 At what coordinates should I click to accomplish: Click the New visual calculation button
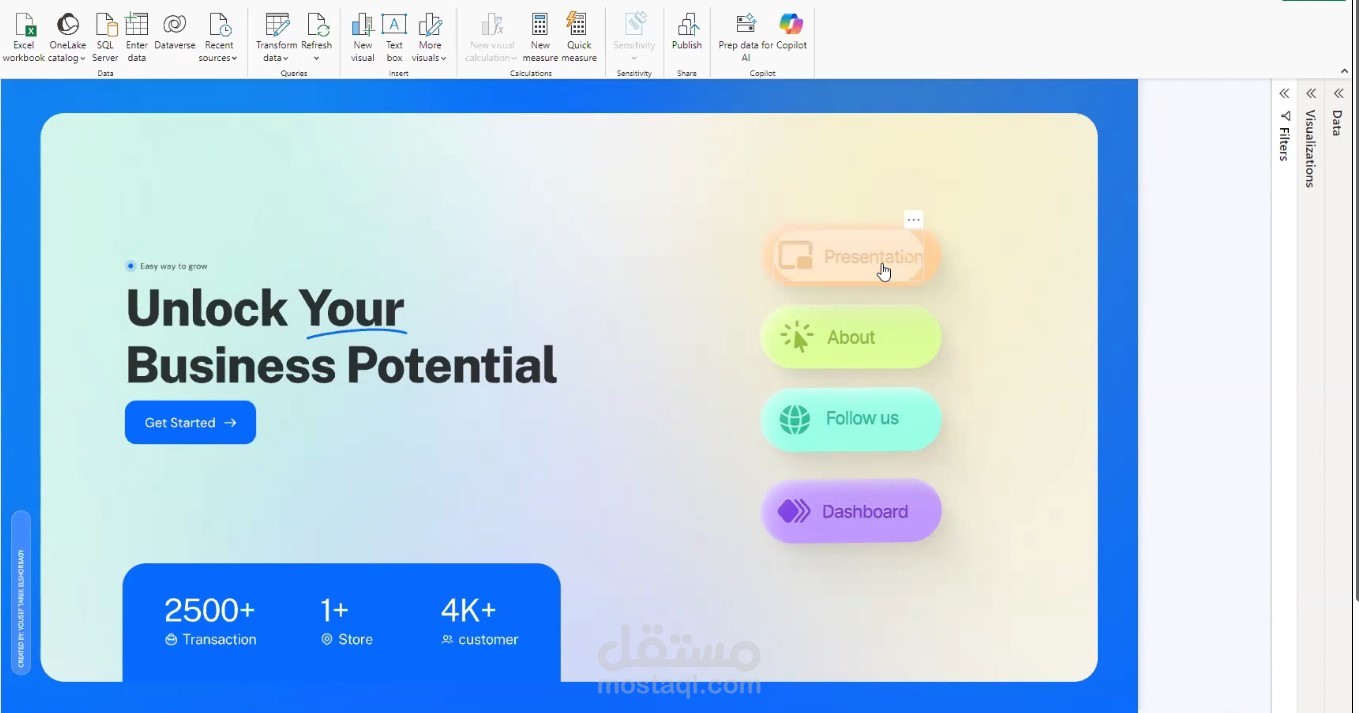coord(492,38)
